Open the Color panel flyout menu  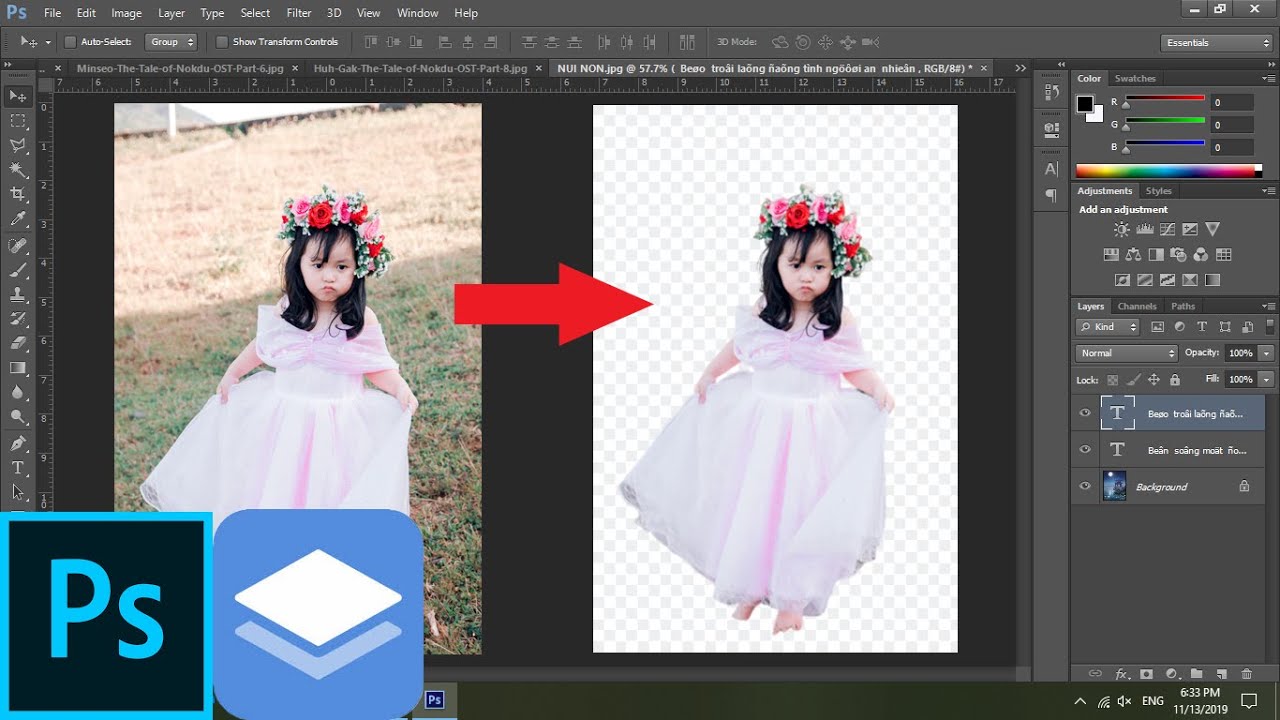(x=1268, y=78)
